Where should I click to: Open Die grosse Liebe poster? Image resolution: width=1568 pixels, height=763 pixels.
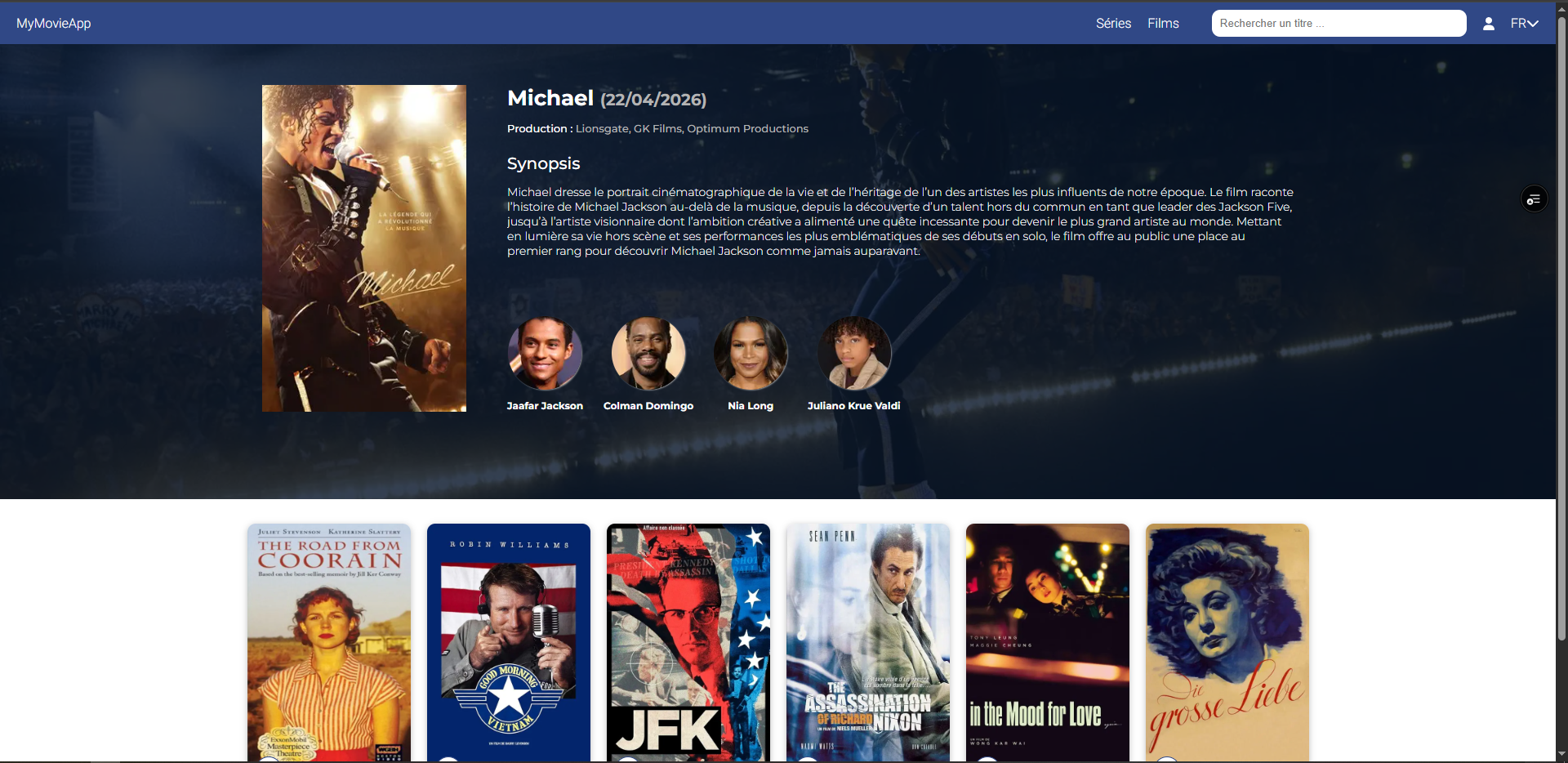click(1227, 643)
